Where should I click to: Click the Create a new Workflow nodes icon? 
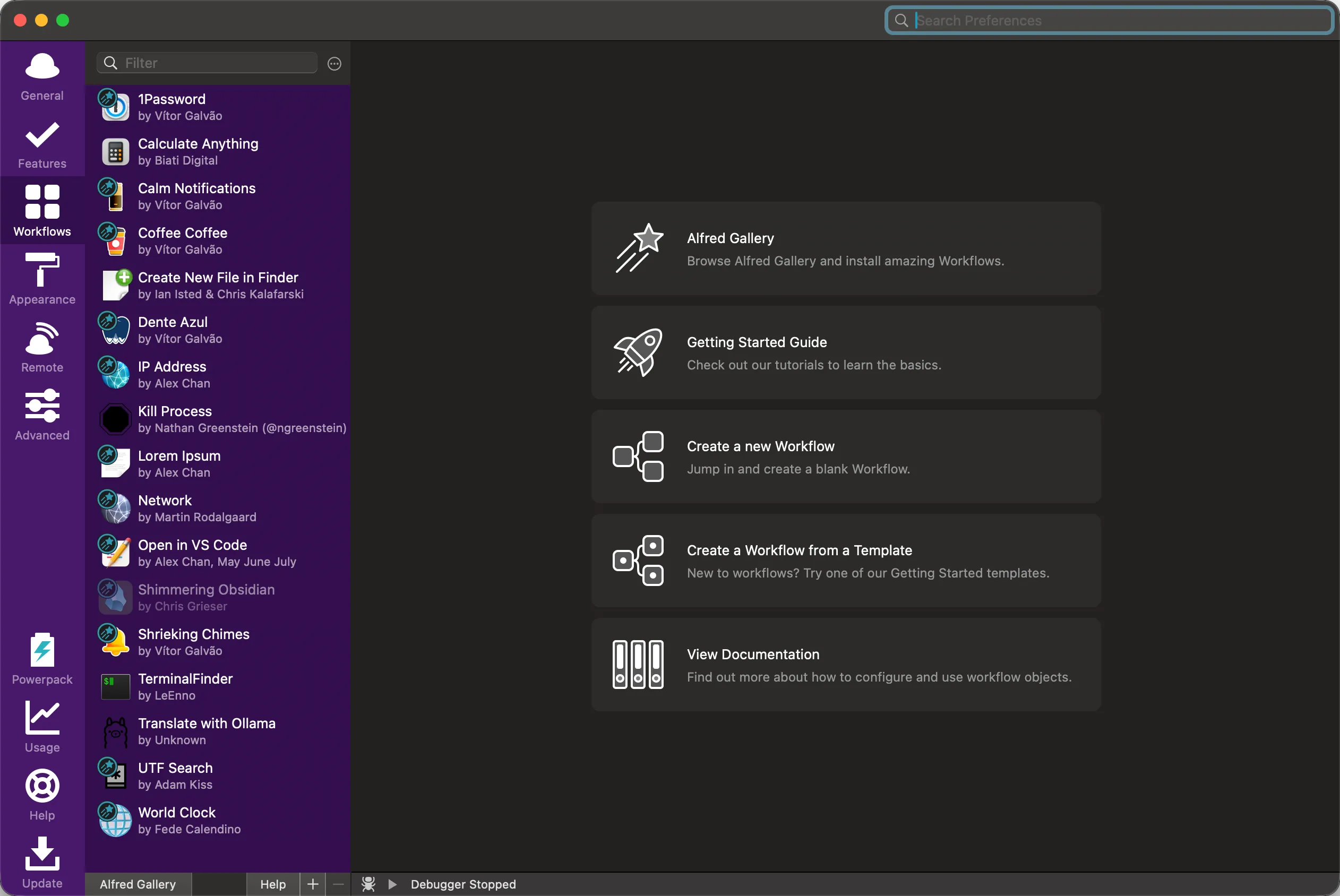click(x=638, y=456)
